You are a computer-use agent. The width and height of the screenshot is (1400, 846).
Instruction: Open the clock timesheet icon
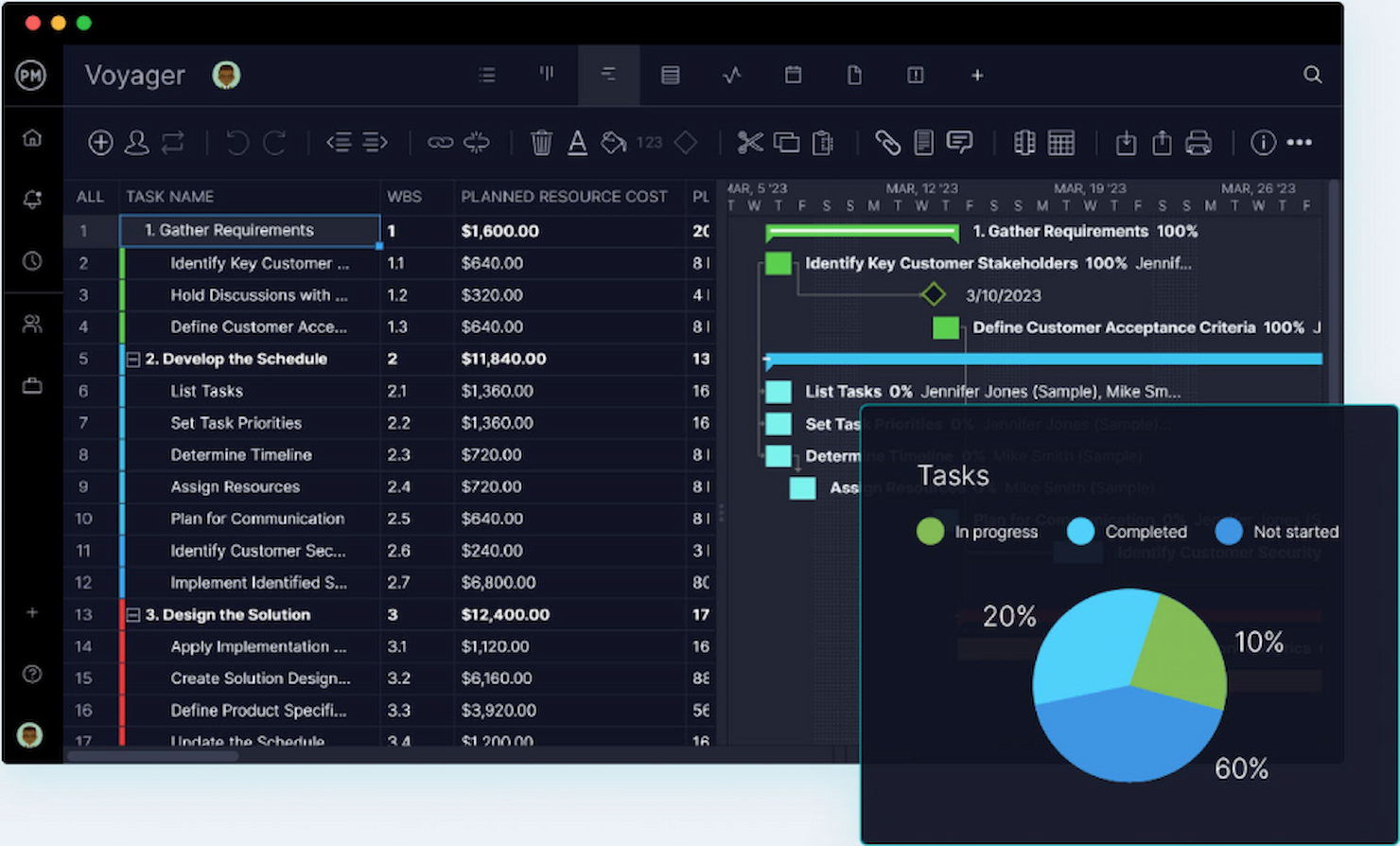point(32,261)
